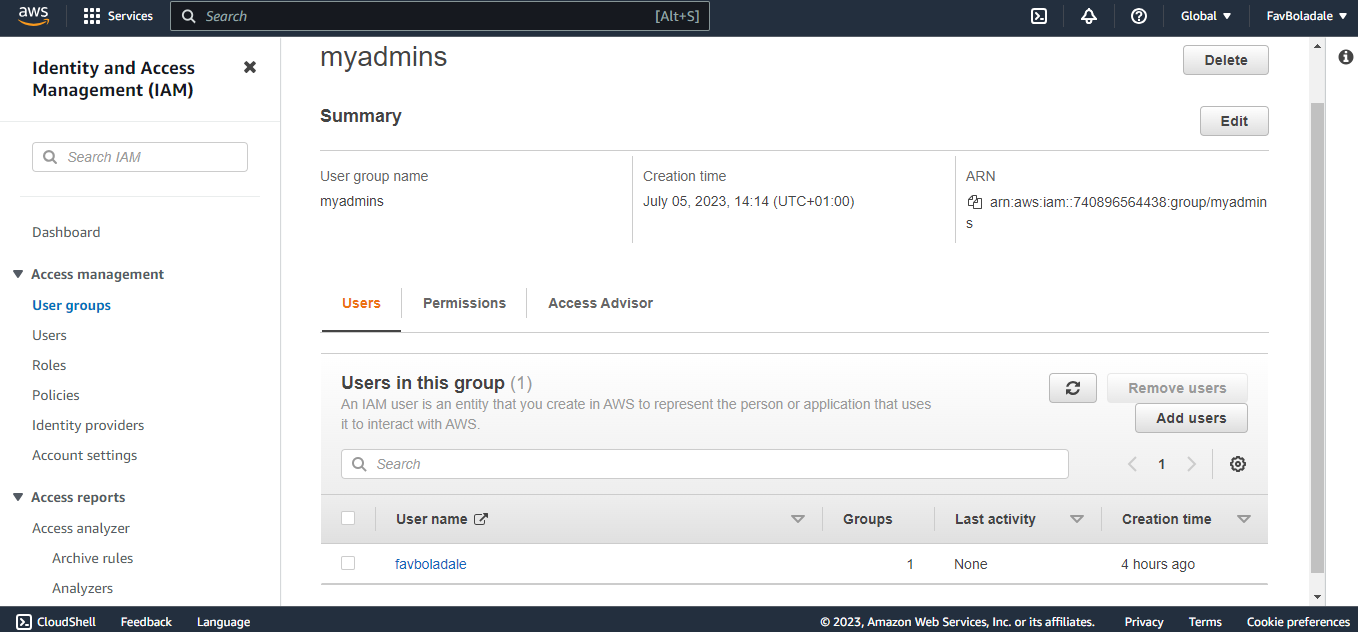This screenshot has width=1358, height=632.
Task: Refresh the users in this group list
Action: 1073,388
